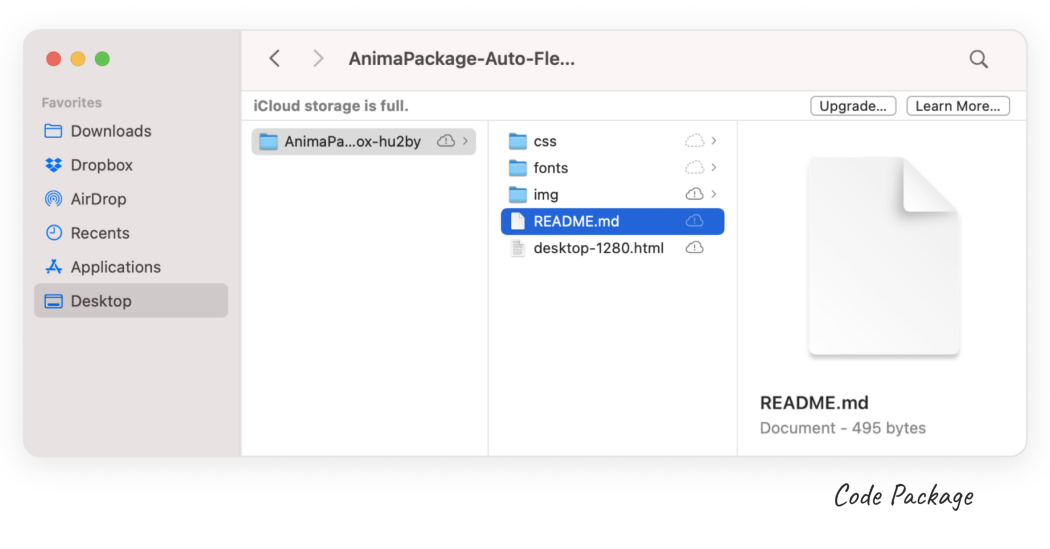Open AirDrop from the sidebar
This screenshot has height=549, width=1050.
pos(98,199)
